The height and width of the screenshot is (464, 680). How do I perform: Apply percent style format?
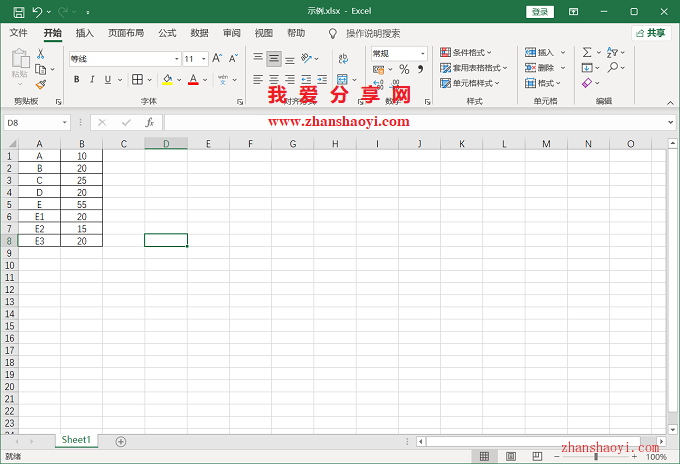coord(404,69)
